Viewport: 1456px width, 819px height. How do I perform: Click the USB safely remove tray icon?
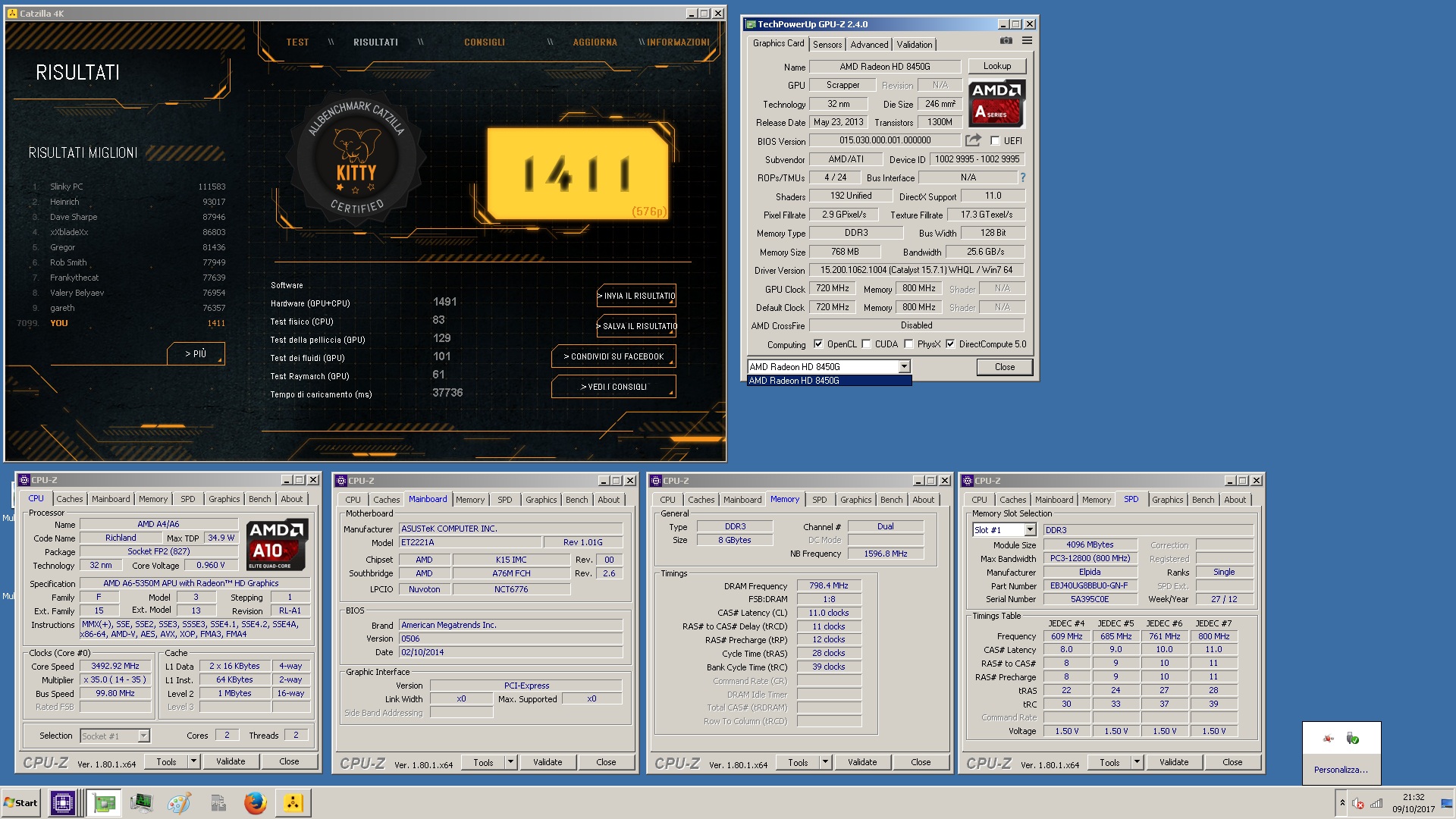point(1352,739)
